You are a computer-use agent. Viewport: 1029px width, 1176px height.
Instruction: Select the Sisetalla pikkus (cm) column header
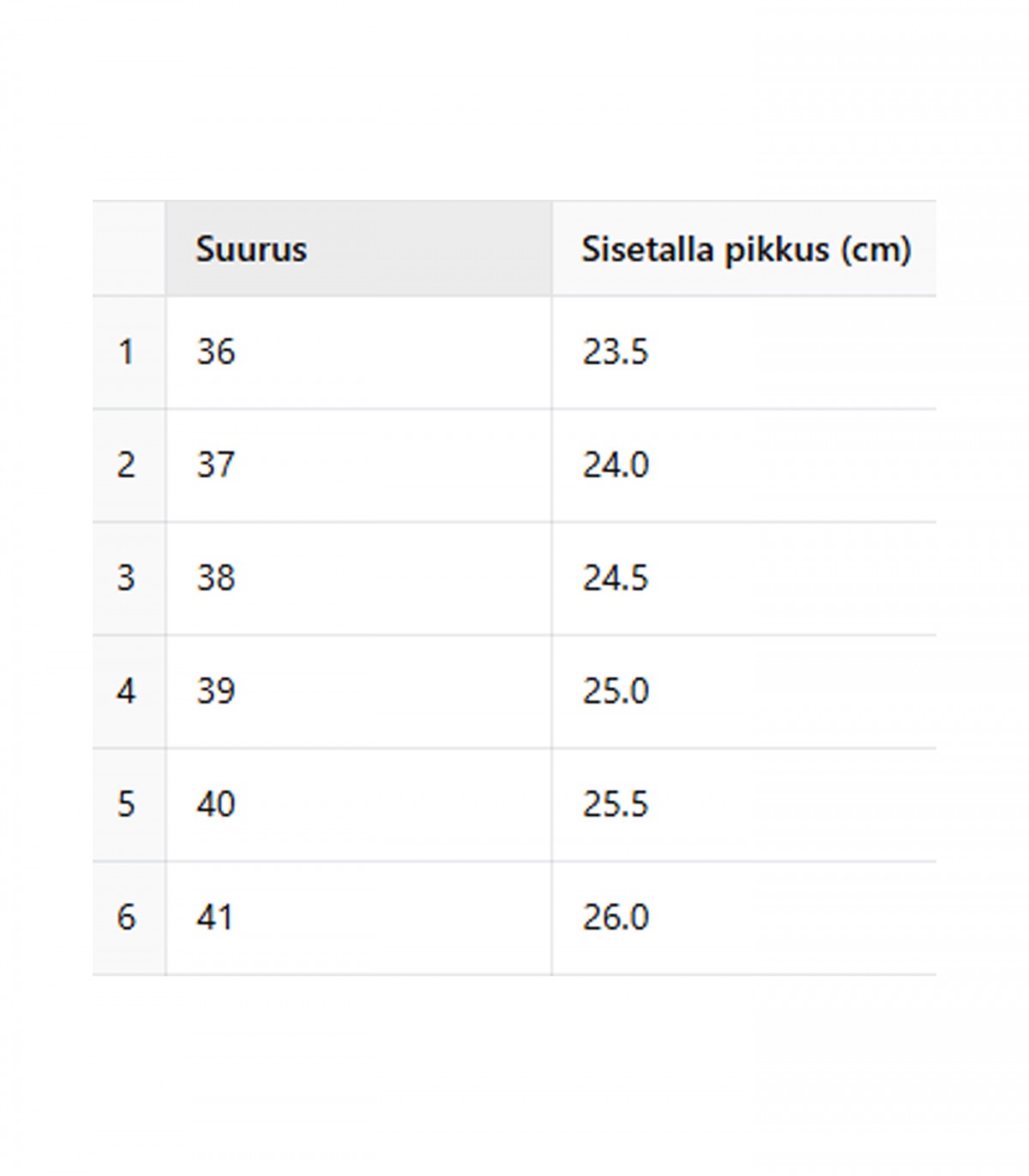click(744, 249)
